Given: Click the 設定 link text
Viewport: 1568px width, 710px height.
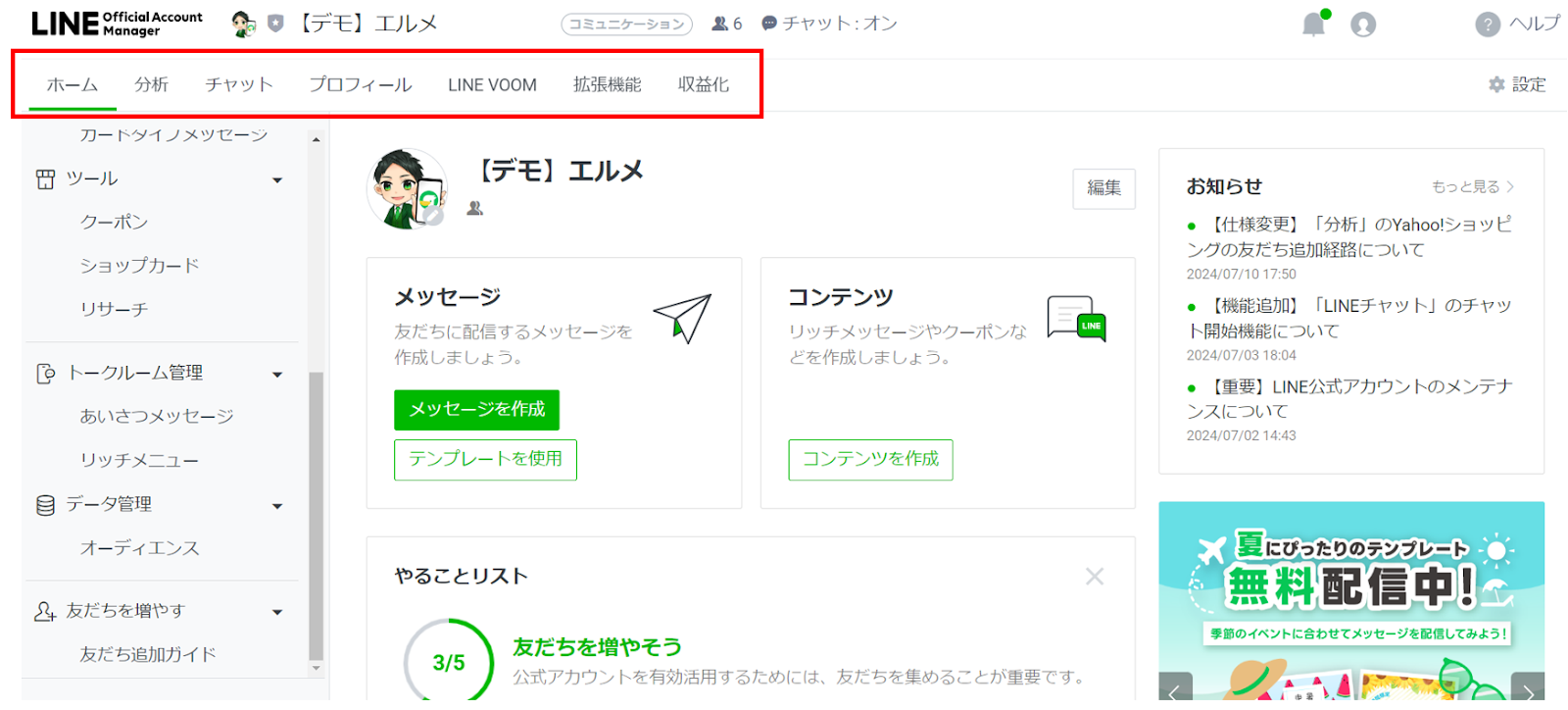Looking at the screenshot, I should click(1529, 84).
